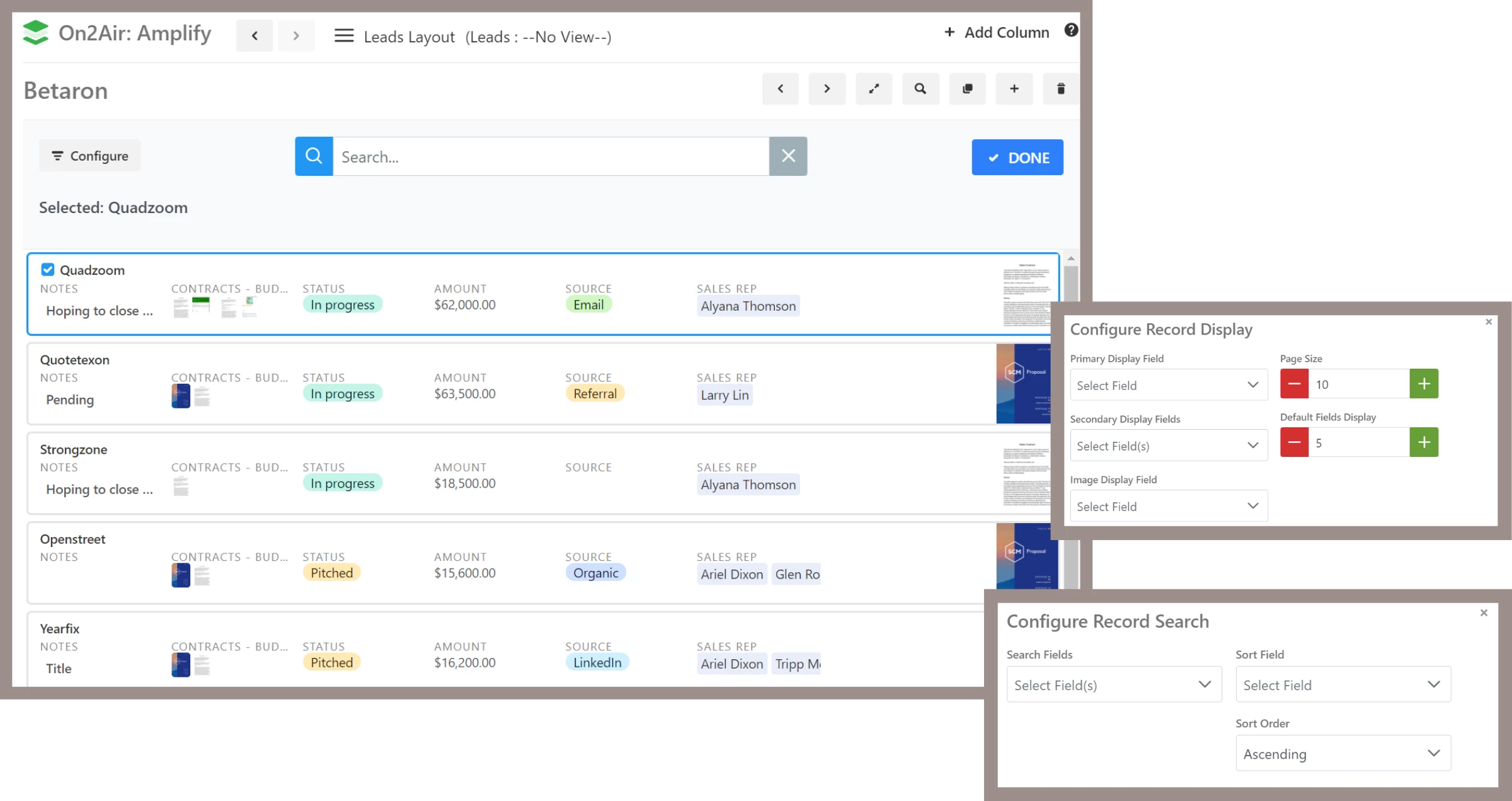Image resolution: width=1512 pixels, height=801 pixels.
Task: Open Quadzoom's contract attachment thumbnails
Action: [x=215, y=308]
